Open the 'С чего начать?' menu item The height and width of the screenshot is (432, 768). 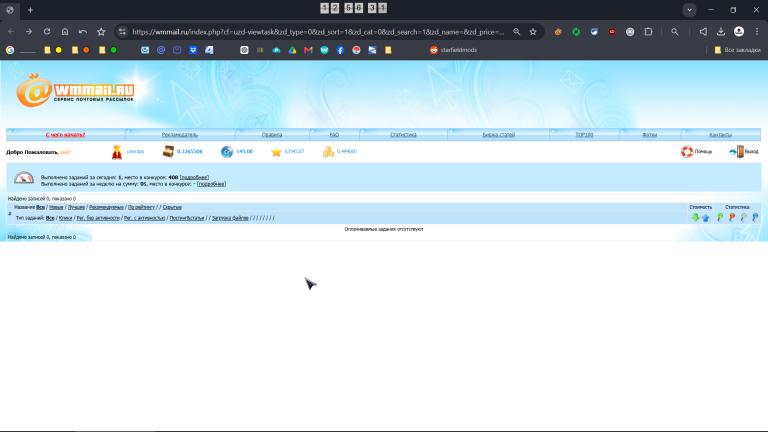(65, 135)
